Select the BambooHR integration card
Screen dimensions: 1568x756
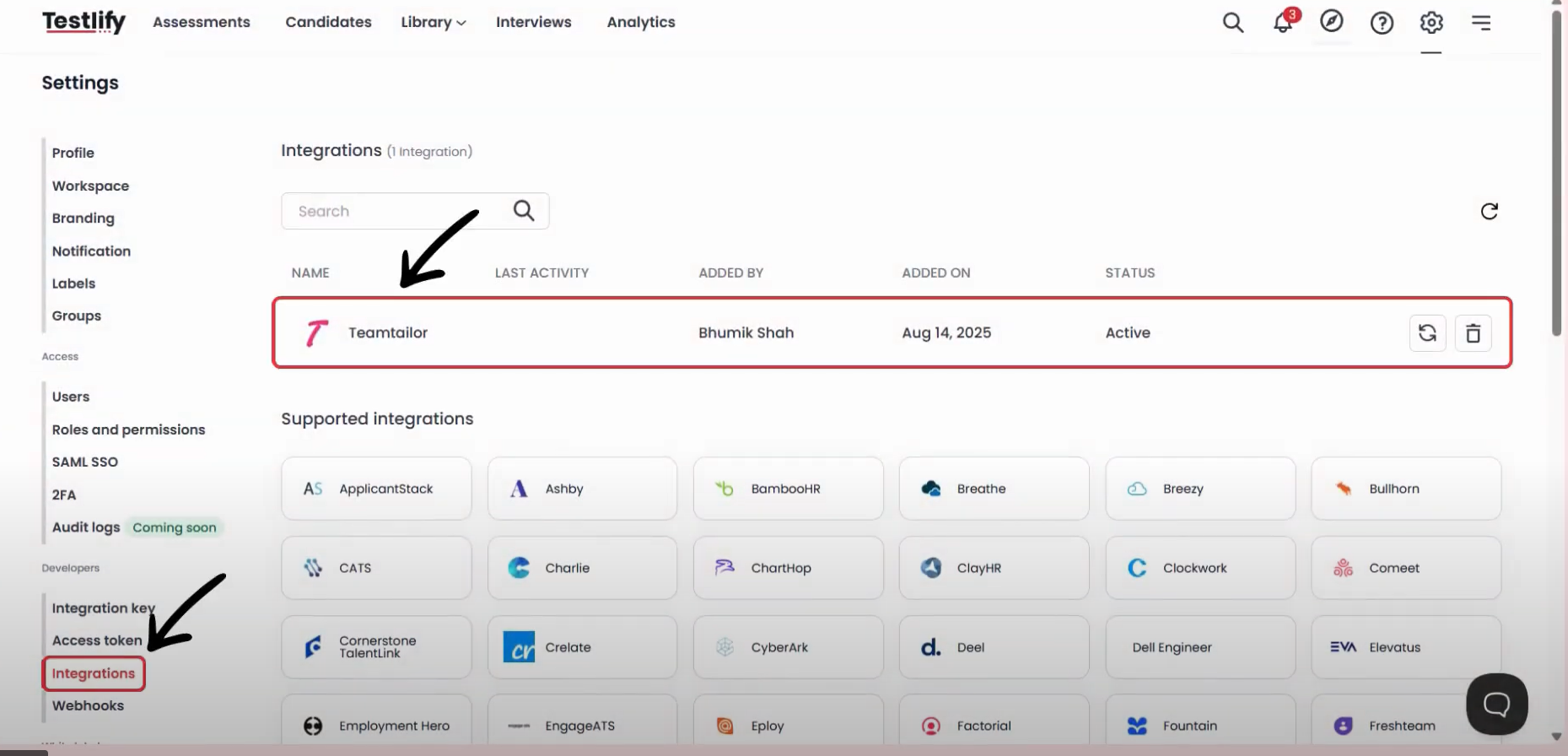point(789,489)
